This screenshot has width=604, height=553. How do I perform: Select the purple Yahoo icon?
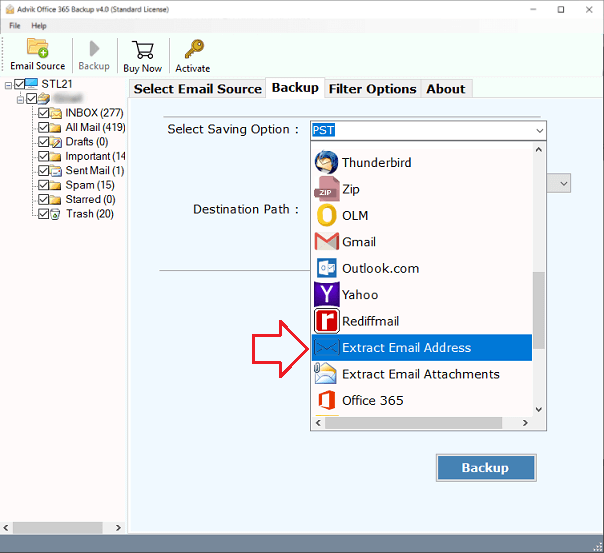327,294
